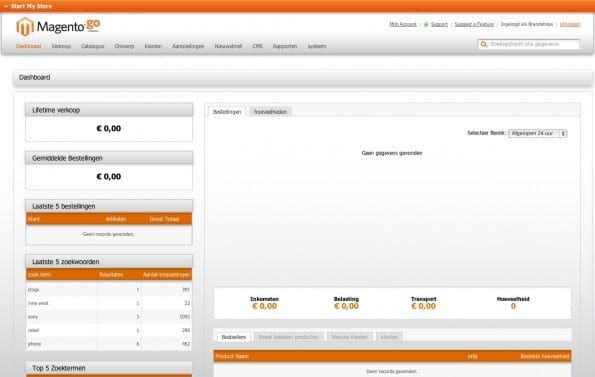Click the Laatste 5 zoekwoorden header

click(109, 262)
